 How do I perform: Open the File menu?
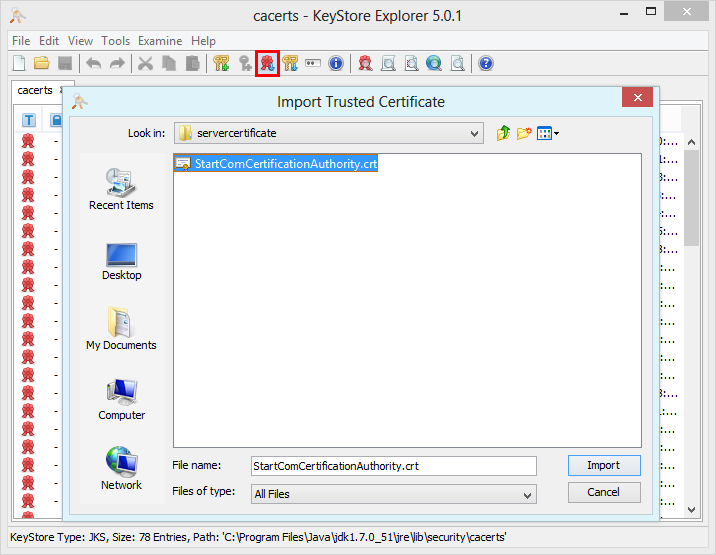(21, 41)
